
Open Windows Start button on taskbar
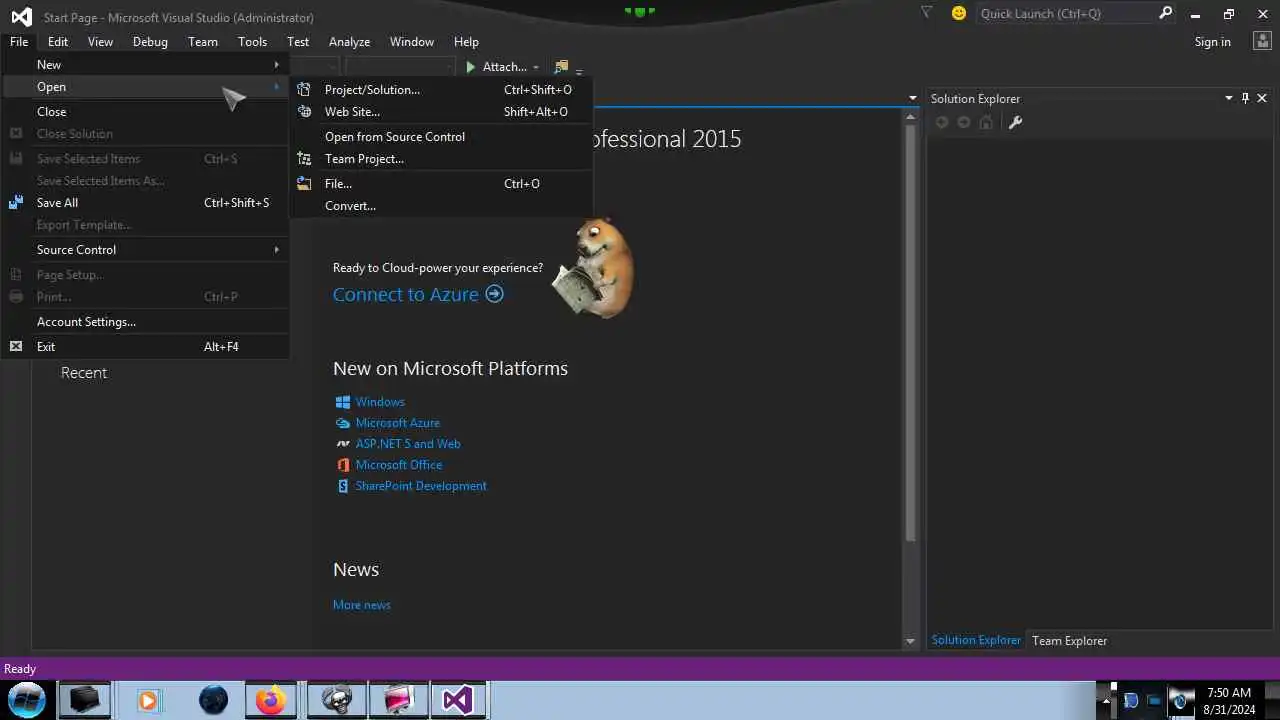26,699
